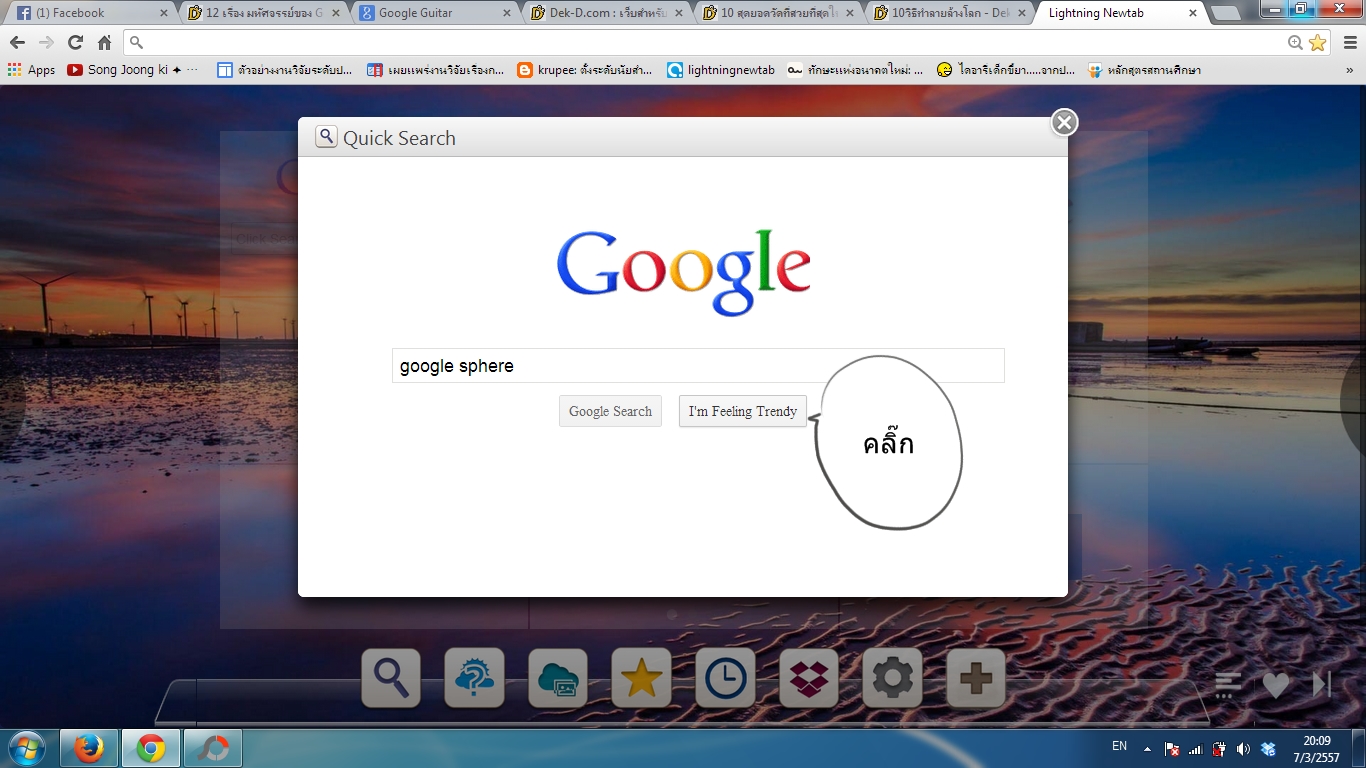Open the clock history dock icon
The width and height of the screenshot is (1366, 768).
pos(725,678)
